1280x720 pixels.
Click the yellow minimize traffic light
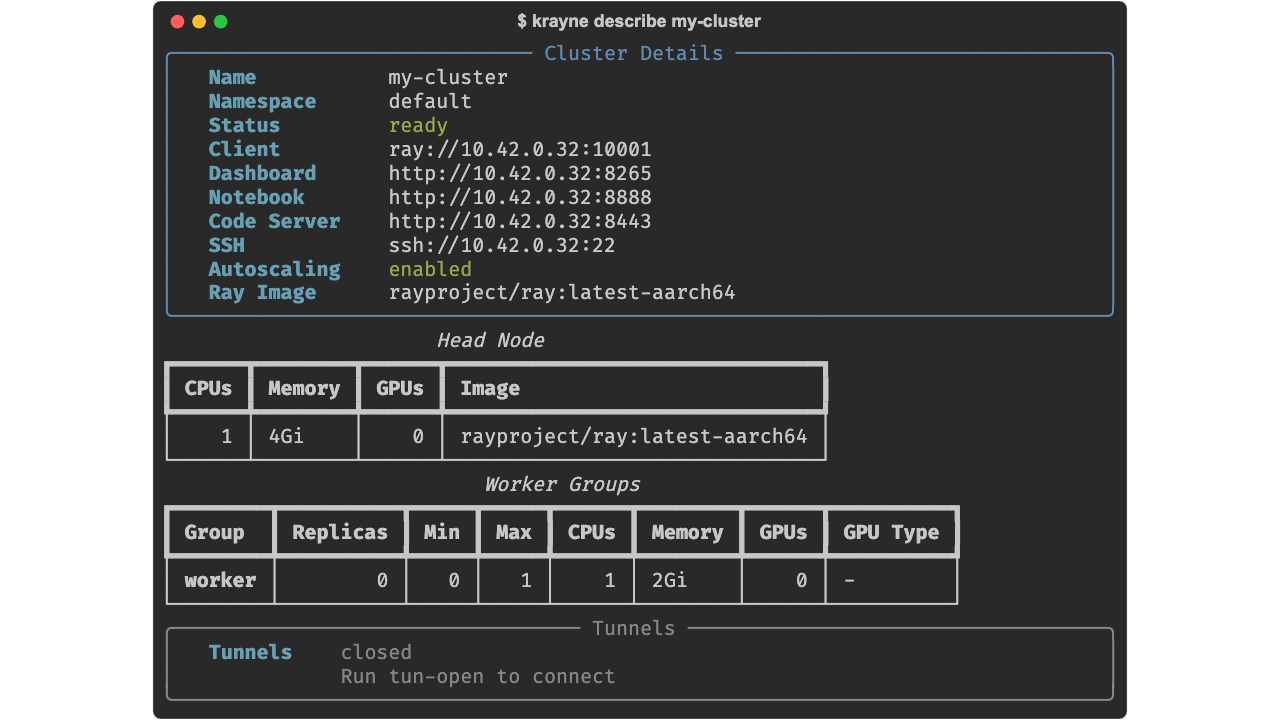pyautogui.click(x=198, y=20)
